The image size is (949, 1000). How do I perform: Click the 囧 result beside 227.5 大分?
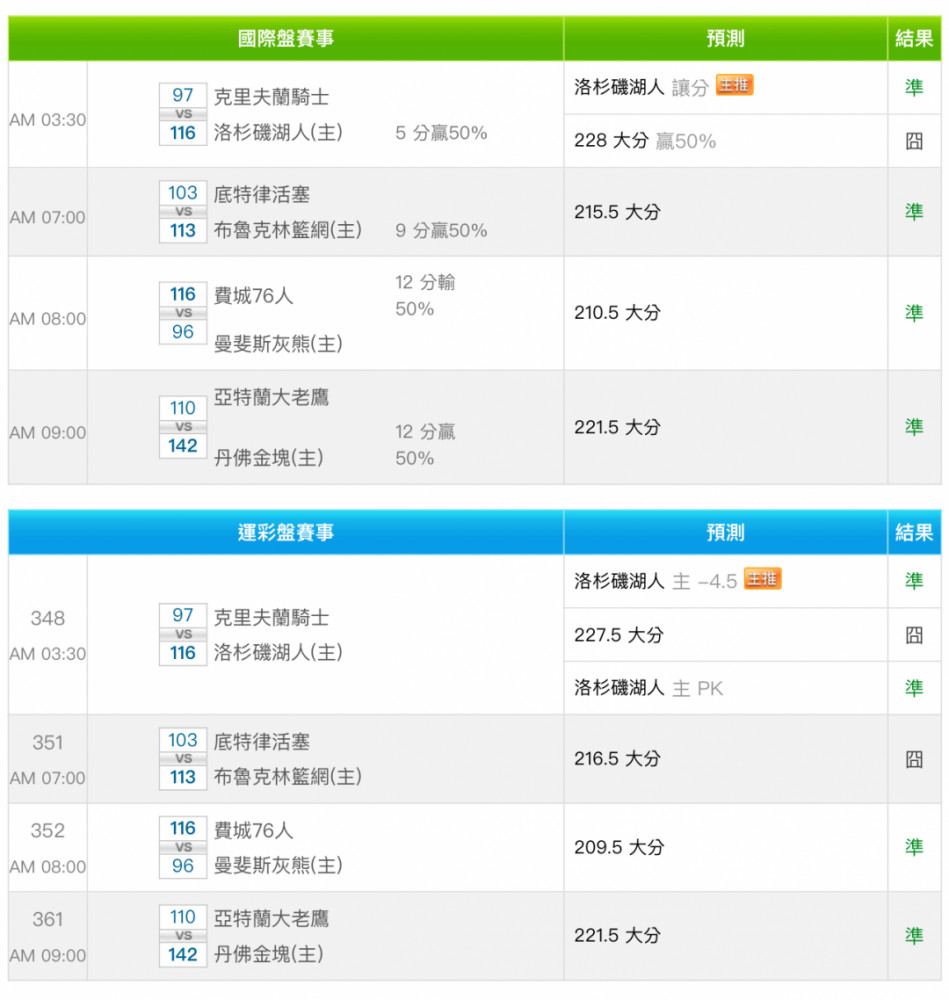[x=914, y=635]
